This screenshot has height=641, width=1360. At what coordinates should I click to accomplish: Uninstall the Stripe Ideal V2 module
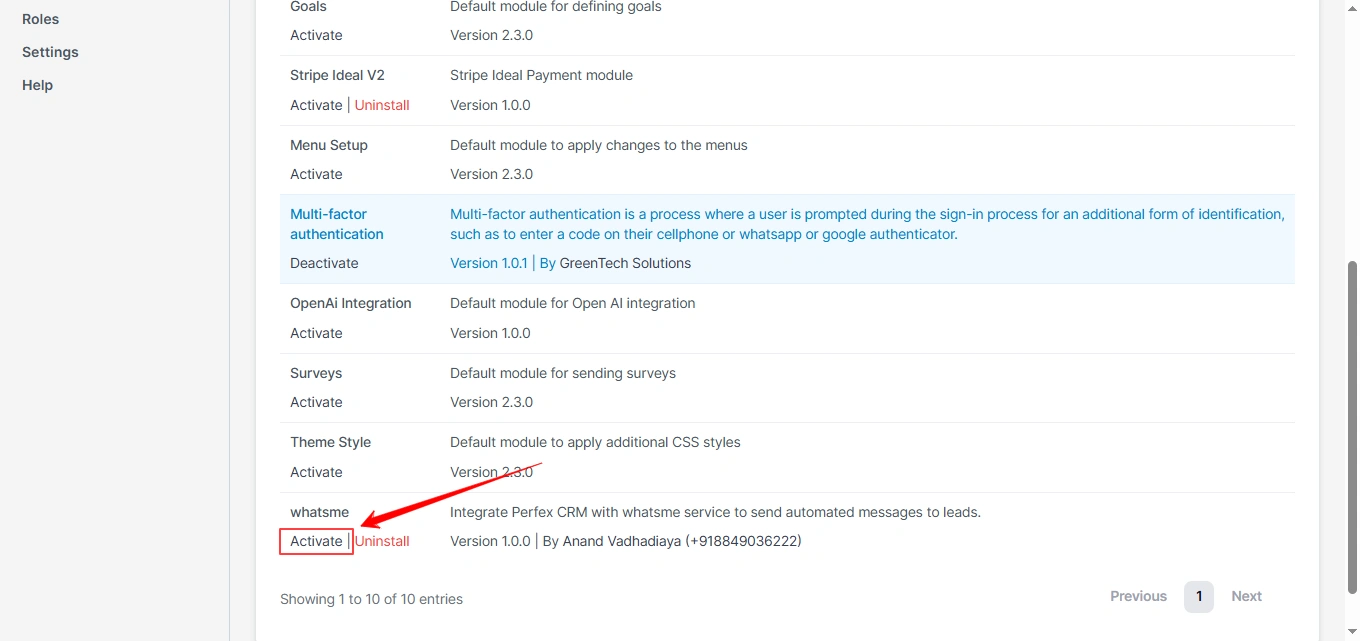(381, 105)
